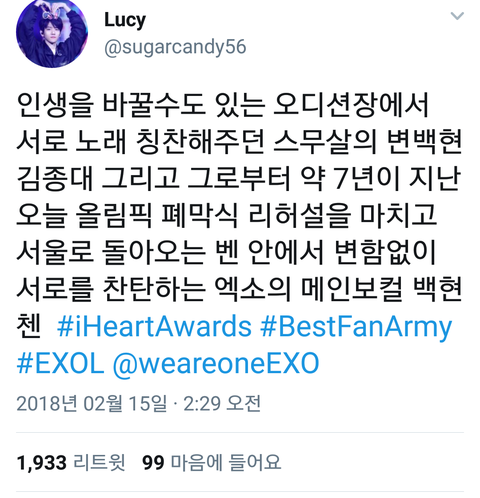This screenshot has height=498, width=480.
Task: Visit the @sugarcandy56 handle
Action: [x=175, y=47]
